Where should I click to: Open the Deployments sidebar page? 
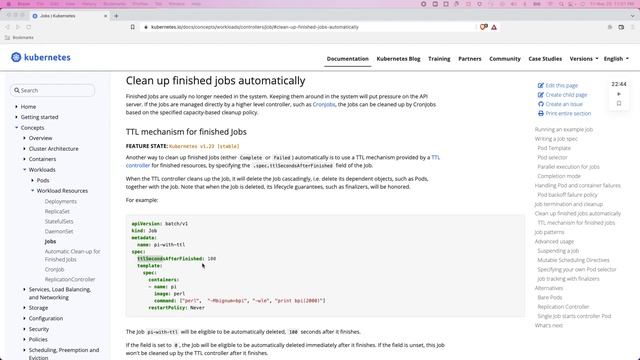coord(60,201)
